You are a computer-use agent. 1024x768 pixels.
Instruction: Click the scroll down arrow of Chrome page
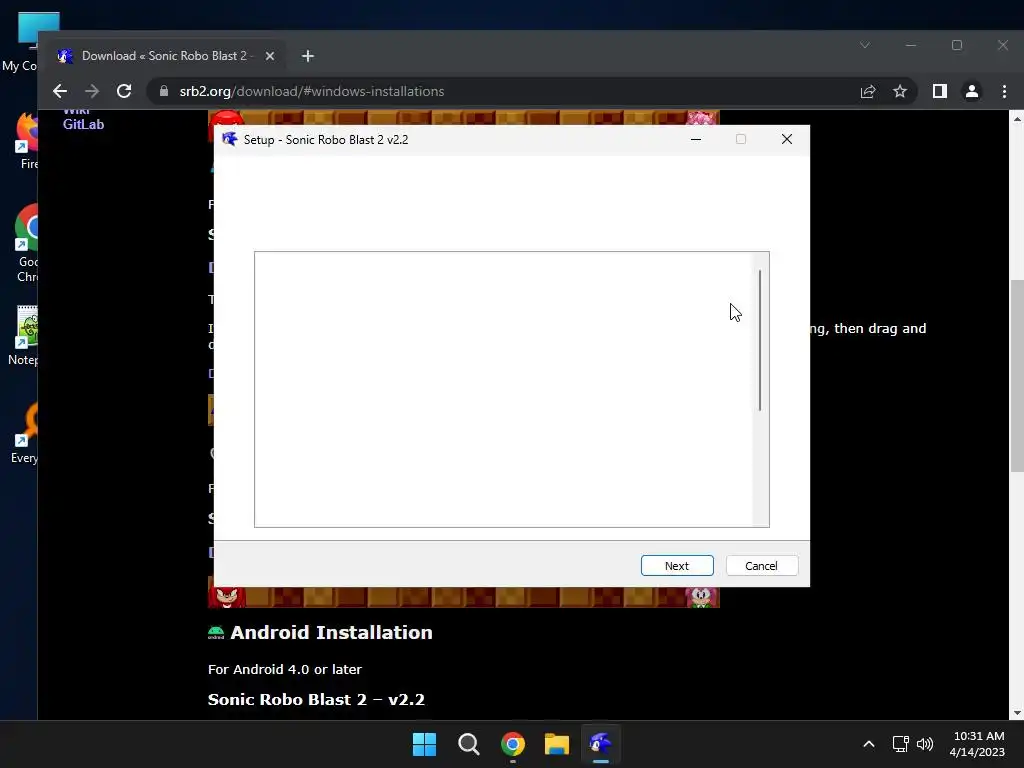[1017, 713]
